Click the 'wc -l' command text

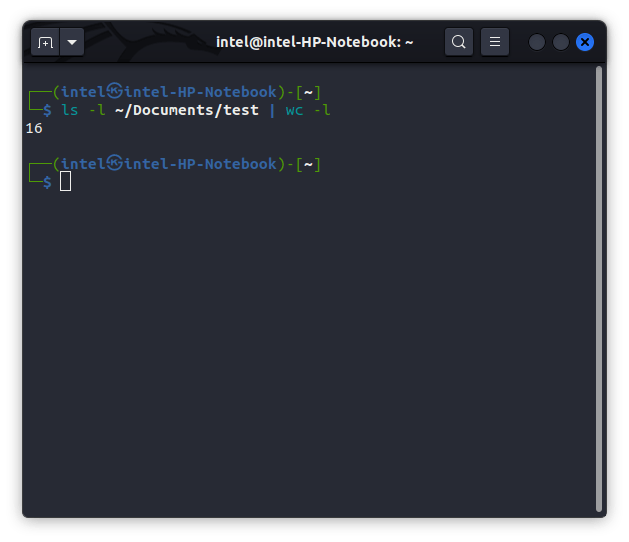[x=308, y=110]
